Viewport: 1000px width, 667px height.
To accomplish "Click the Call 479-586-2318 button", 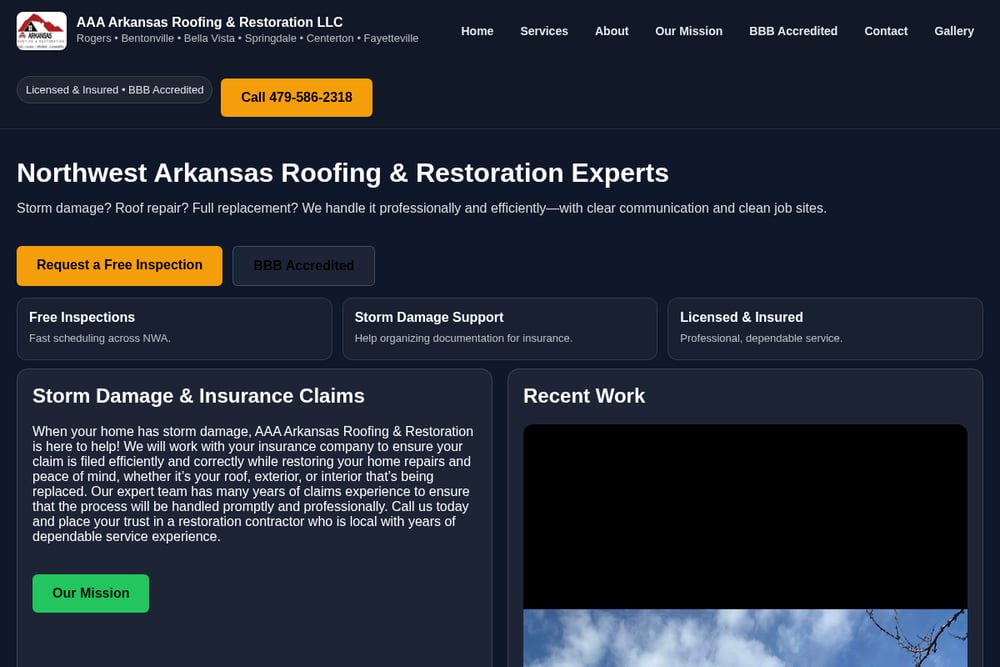I will tap(297, 98).
